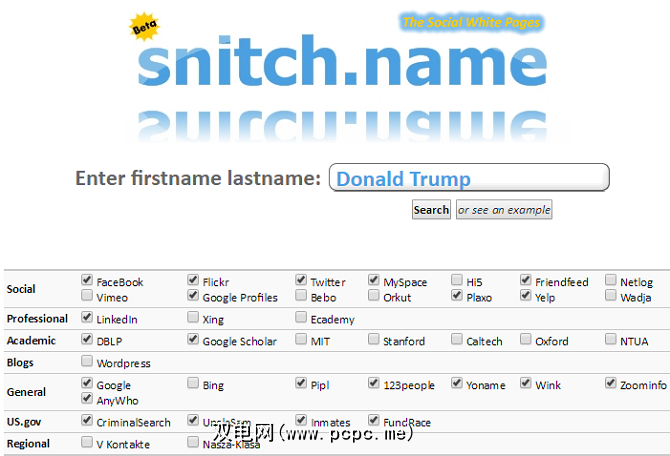Uncheck the Google checkbox in General

coord(87,383)
